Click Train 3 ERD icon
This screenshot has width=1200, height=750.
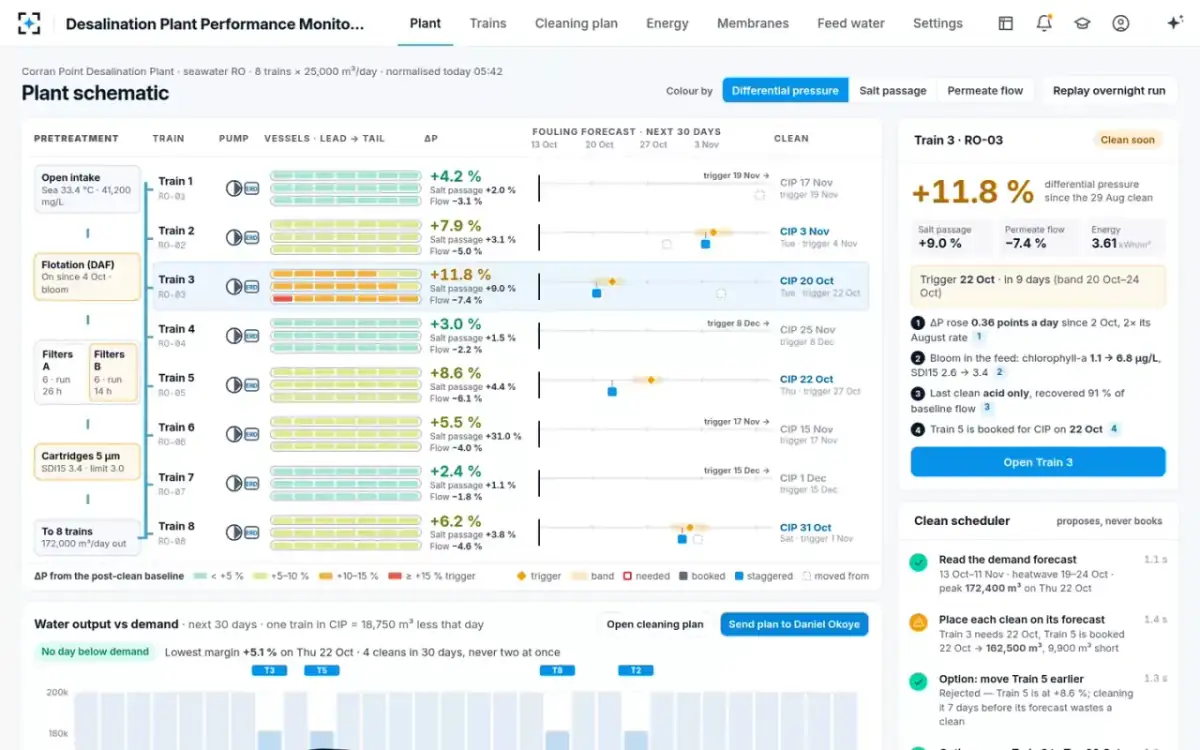click(x=251, y=286)
